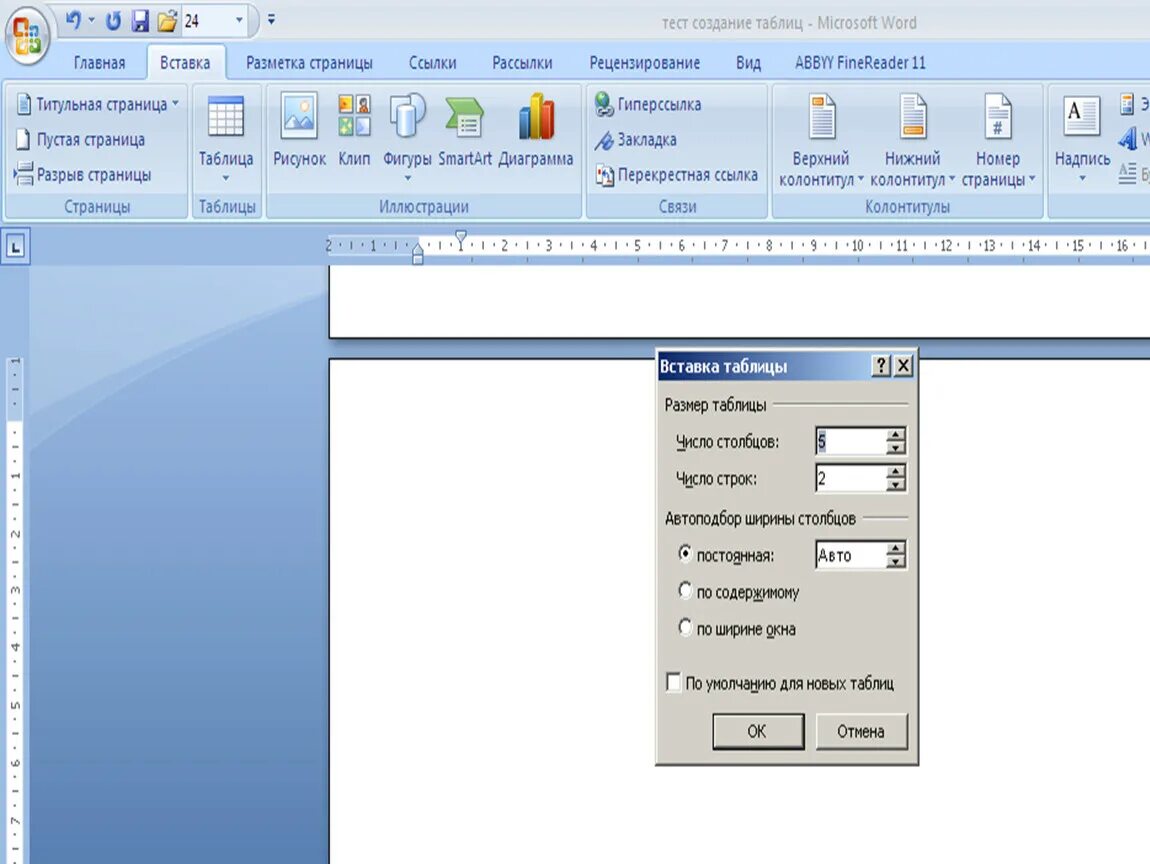1150x864 pixels.
Task: Open the Рассылки tab
Action: click(x=522, y=63)
